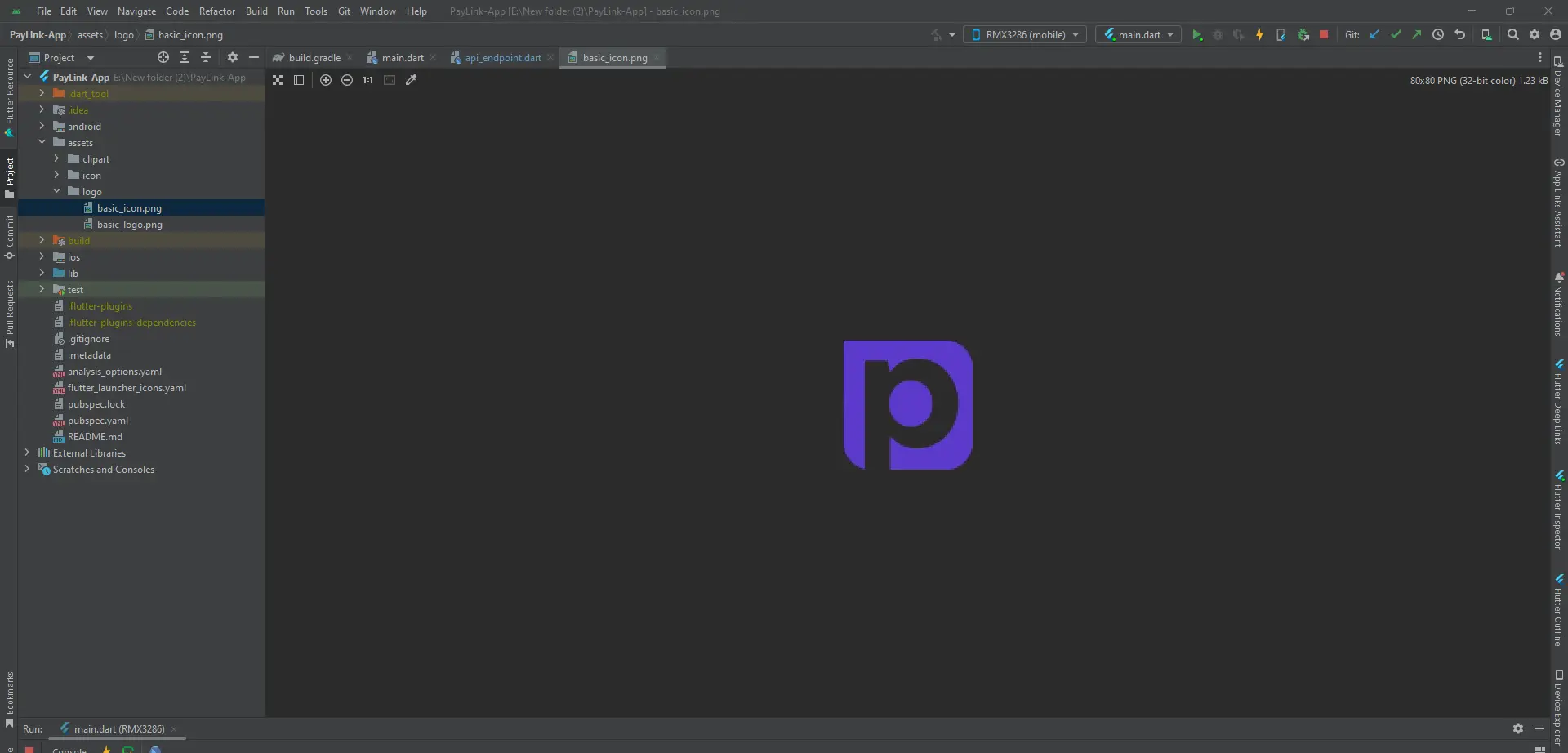Expand the android folder
Viewport: 1568px width, 753px height.
click(x=42, y=126)
